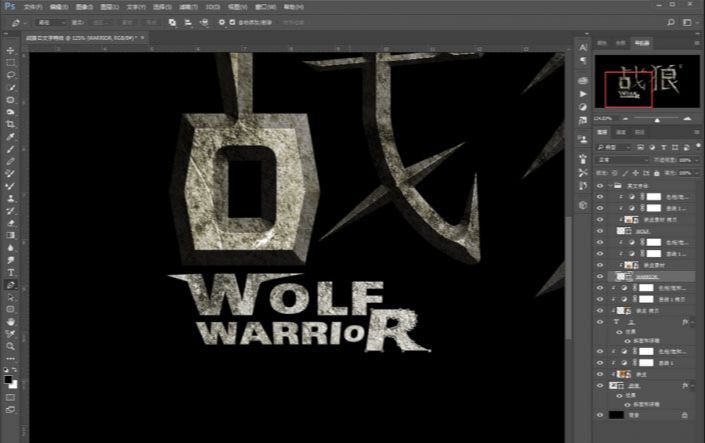The height and width of the screenshot is (443, 705).
Task: Select the Horizontal Type tool
Action: click(x=10, y=273)
